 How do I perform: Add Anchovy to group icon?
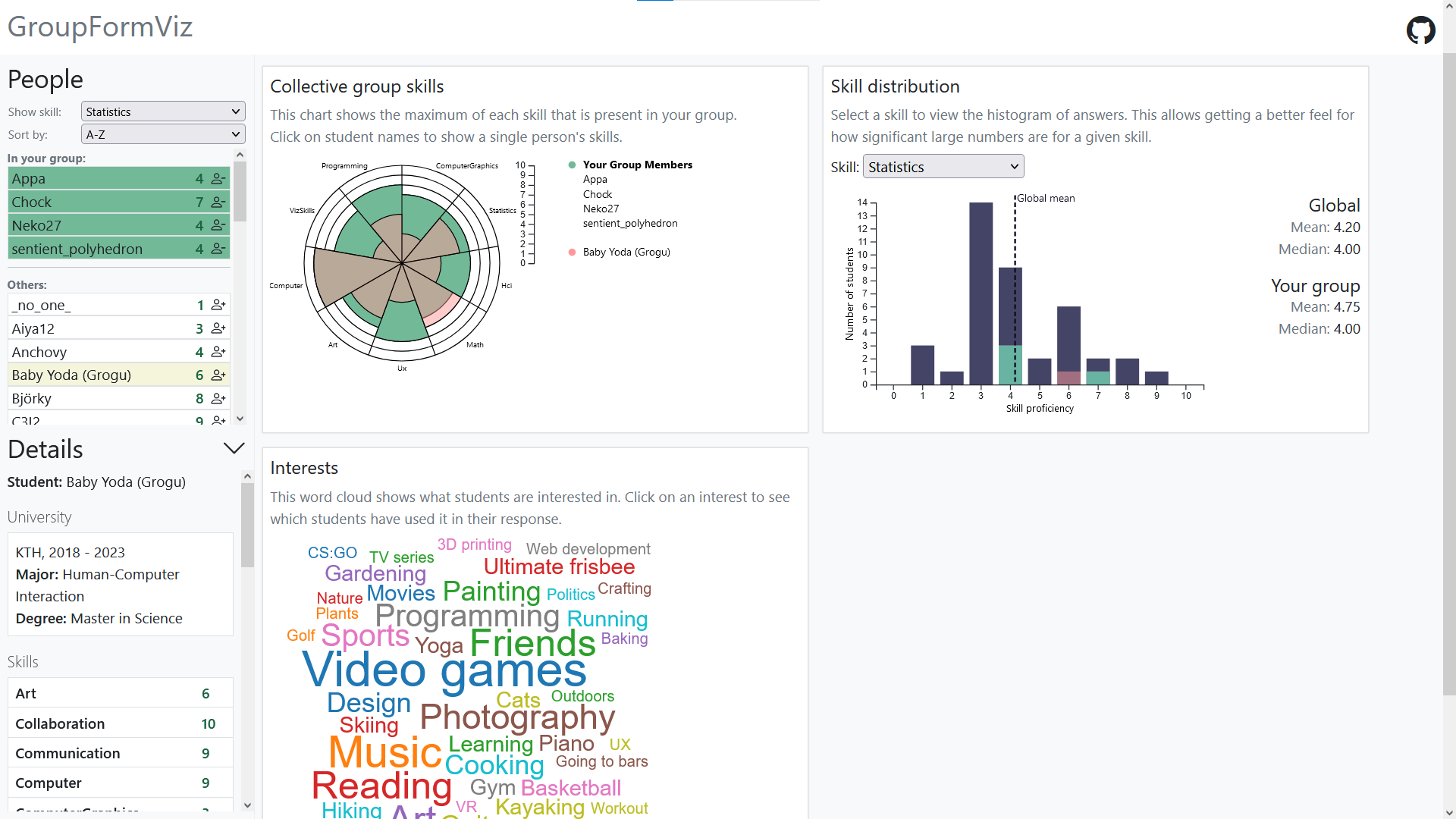[x=218, y=352]
